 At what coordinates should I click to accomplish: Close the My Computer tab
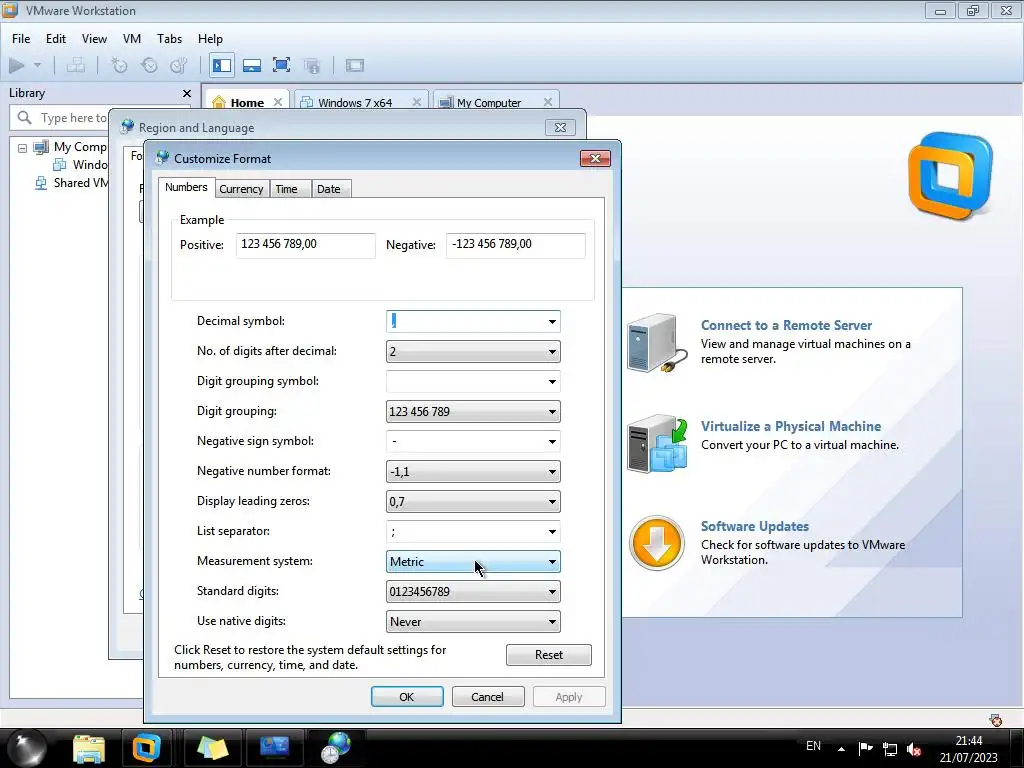(x=548, y=102)
